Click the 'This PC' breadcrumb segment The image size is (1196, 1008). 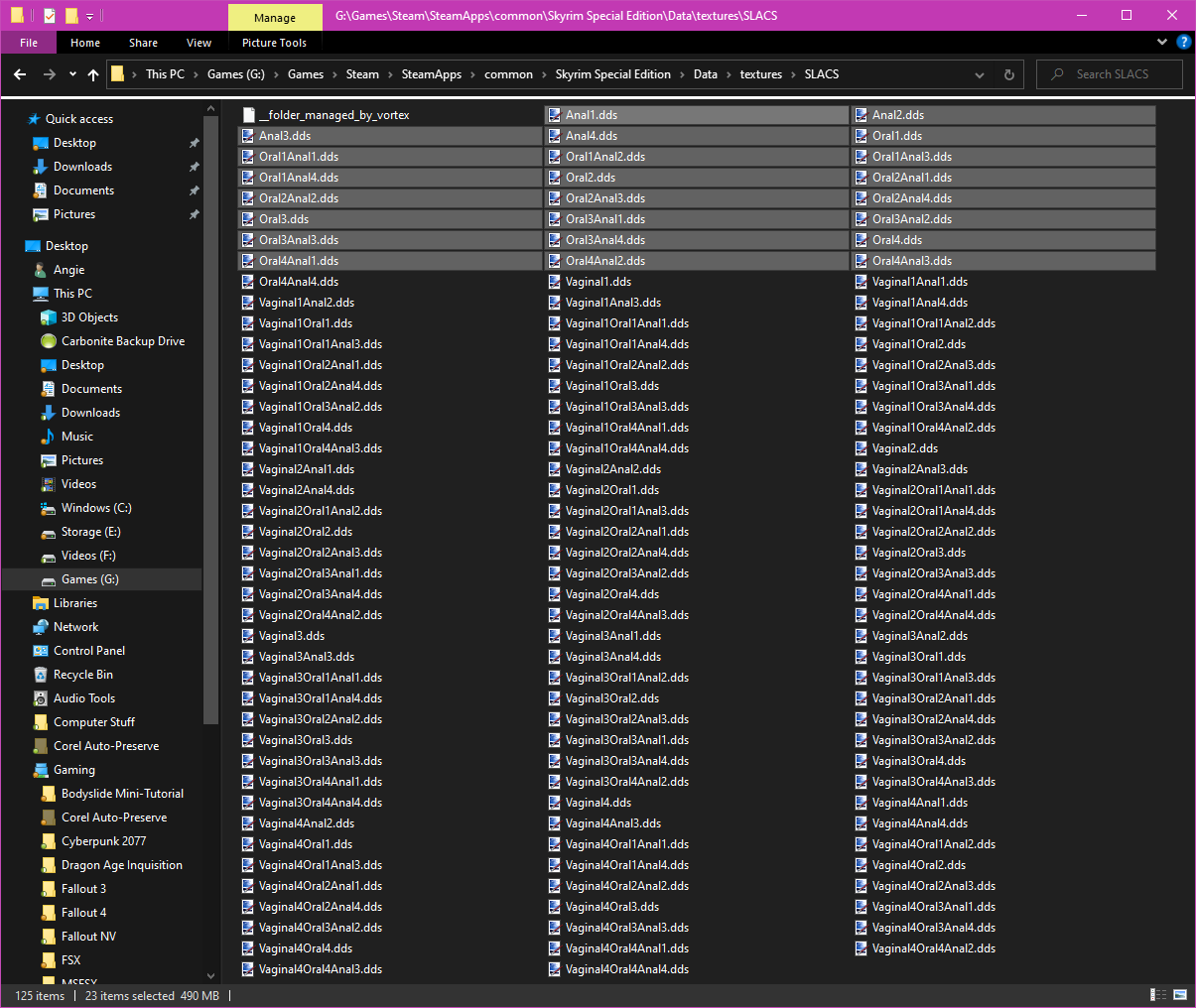pos(165,74)
